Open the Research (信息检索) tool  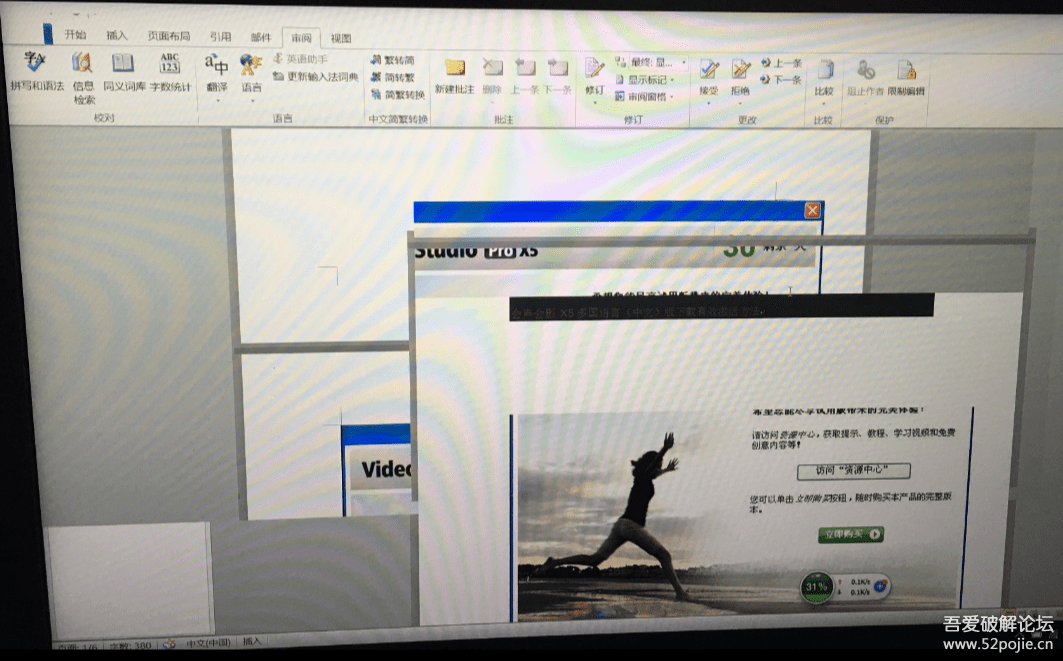click(83, 77)
